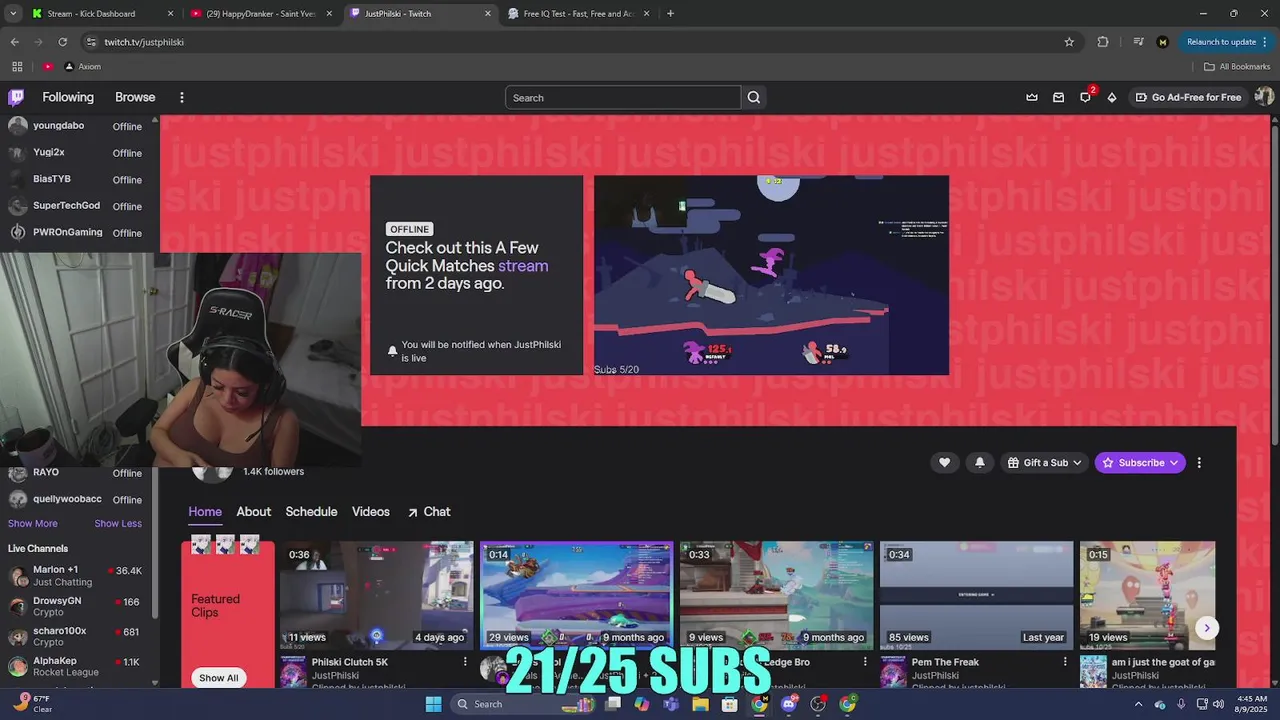
Task: Open the Axiom bookmark
Action: [83, 66]
